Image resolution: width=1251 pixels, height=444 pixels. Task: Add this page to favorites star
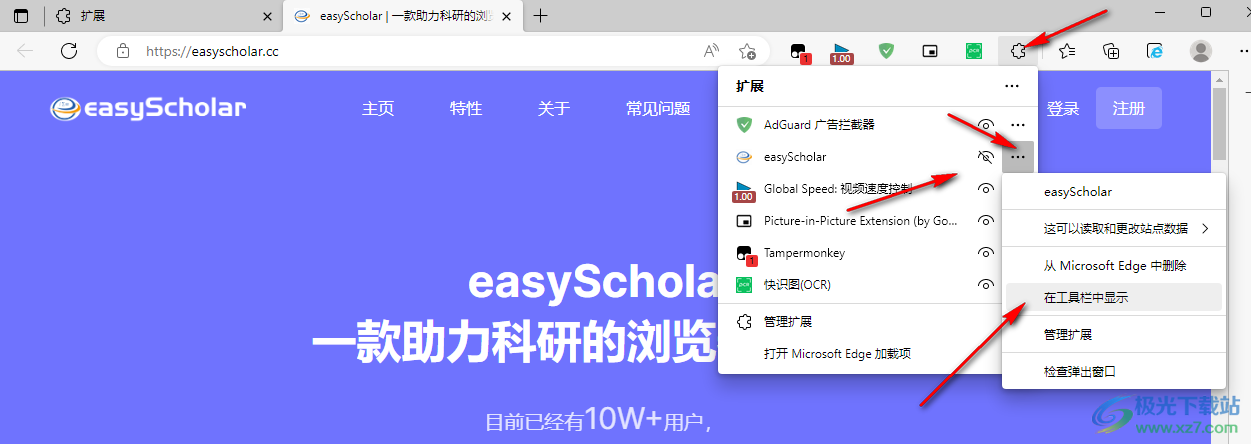[747, 51]
